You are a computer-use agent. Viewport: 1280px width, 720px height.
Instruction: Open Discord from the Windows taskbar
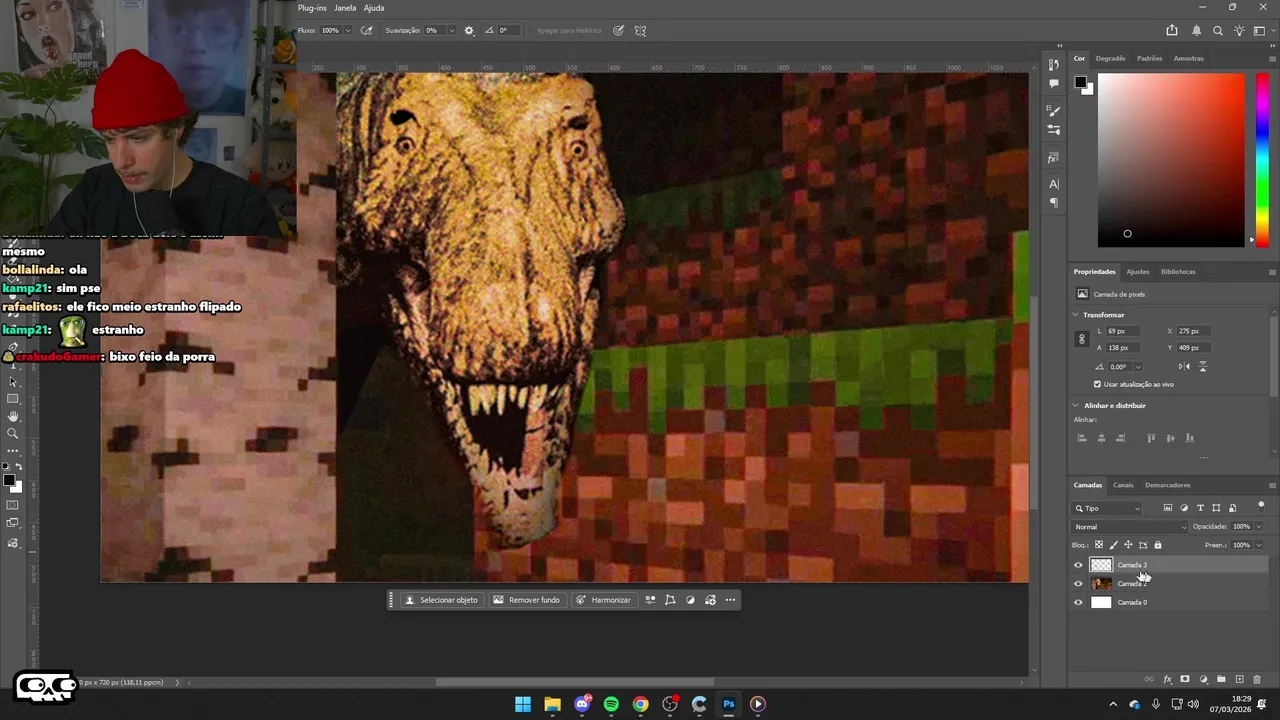point(582,704)
